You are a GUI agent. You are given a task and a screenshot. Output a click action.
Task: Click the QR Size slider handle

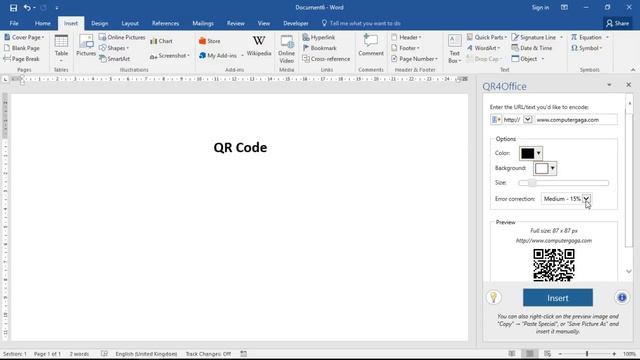pyautogui.click(x=532, y=183)
